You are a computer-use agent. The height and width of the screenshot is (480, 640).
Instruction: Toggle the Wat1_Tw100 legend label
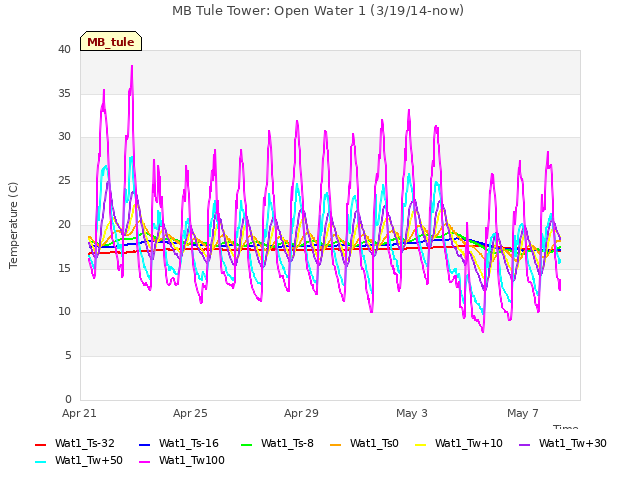point(192,460)
